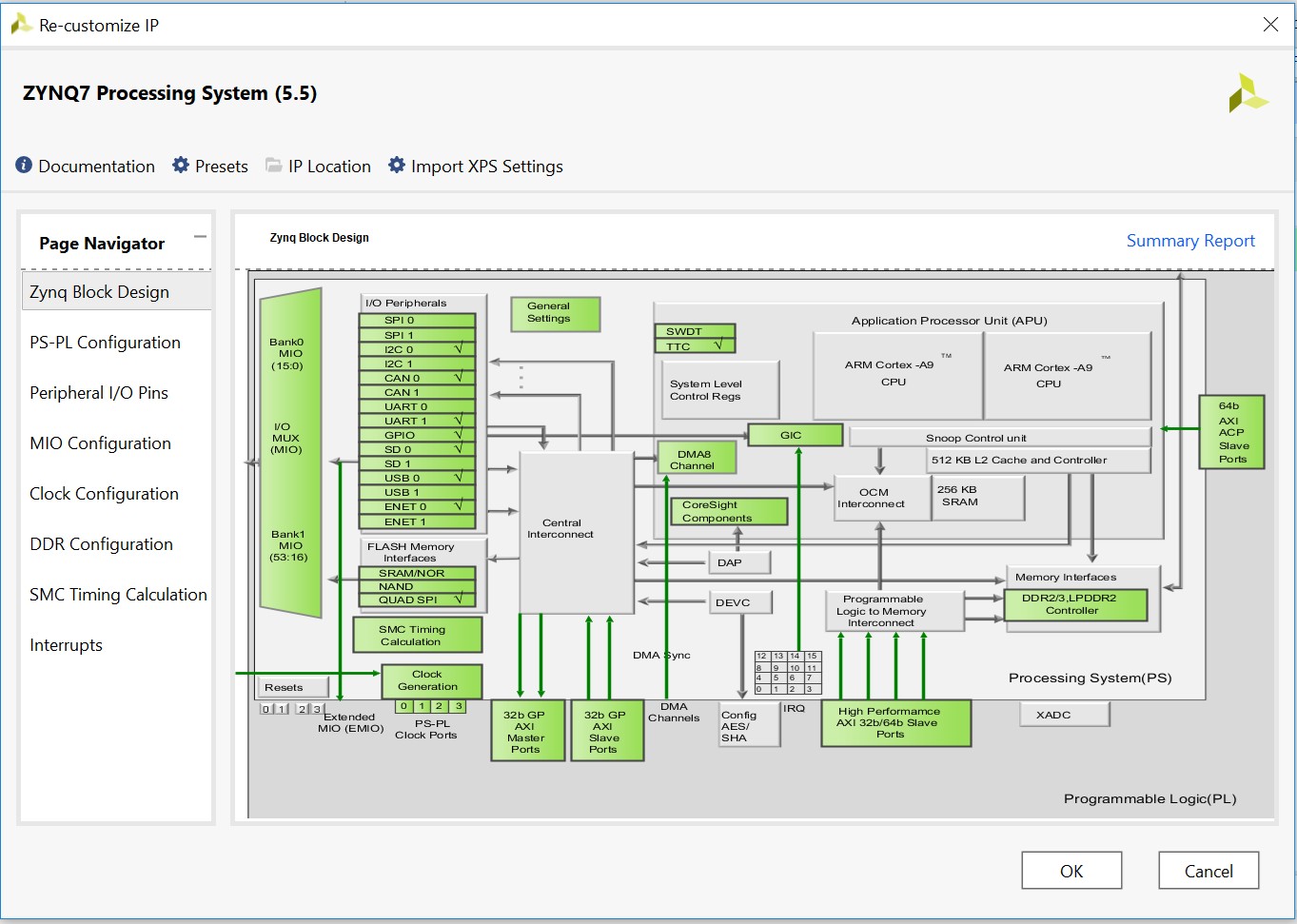Screen dimensions: 1297x924
Task: Click the Import XPS Settings gear icon
Action: (397, 166)
